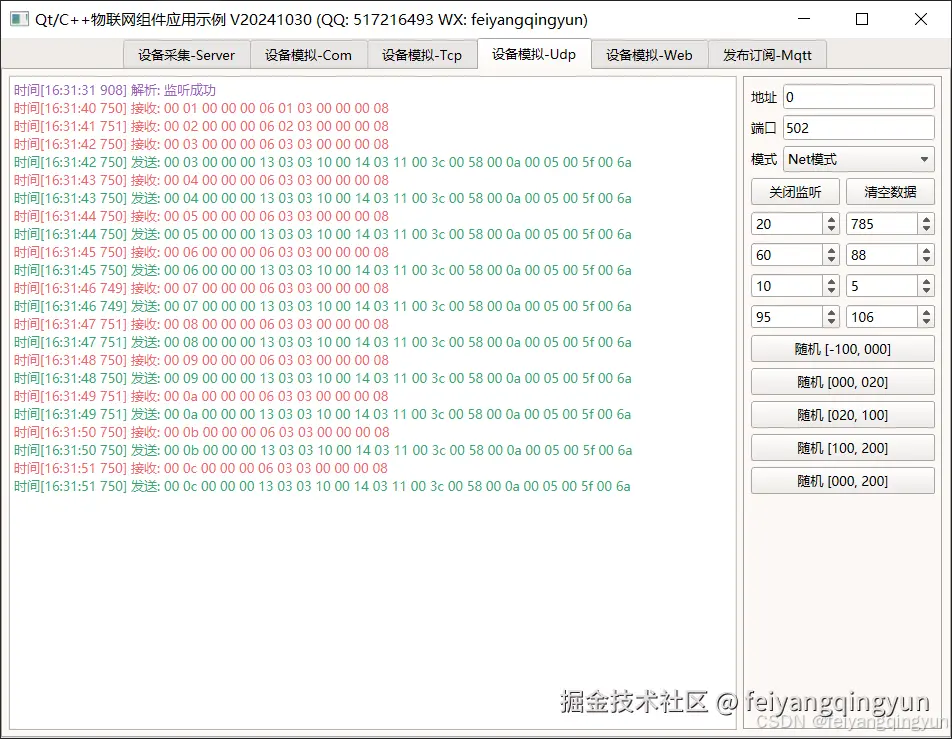952x739 pixels.
Task: Decrease the spin box value 5
Action: [x=926, y=291]
